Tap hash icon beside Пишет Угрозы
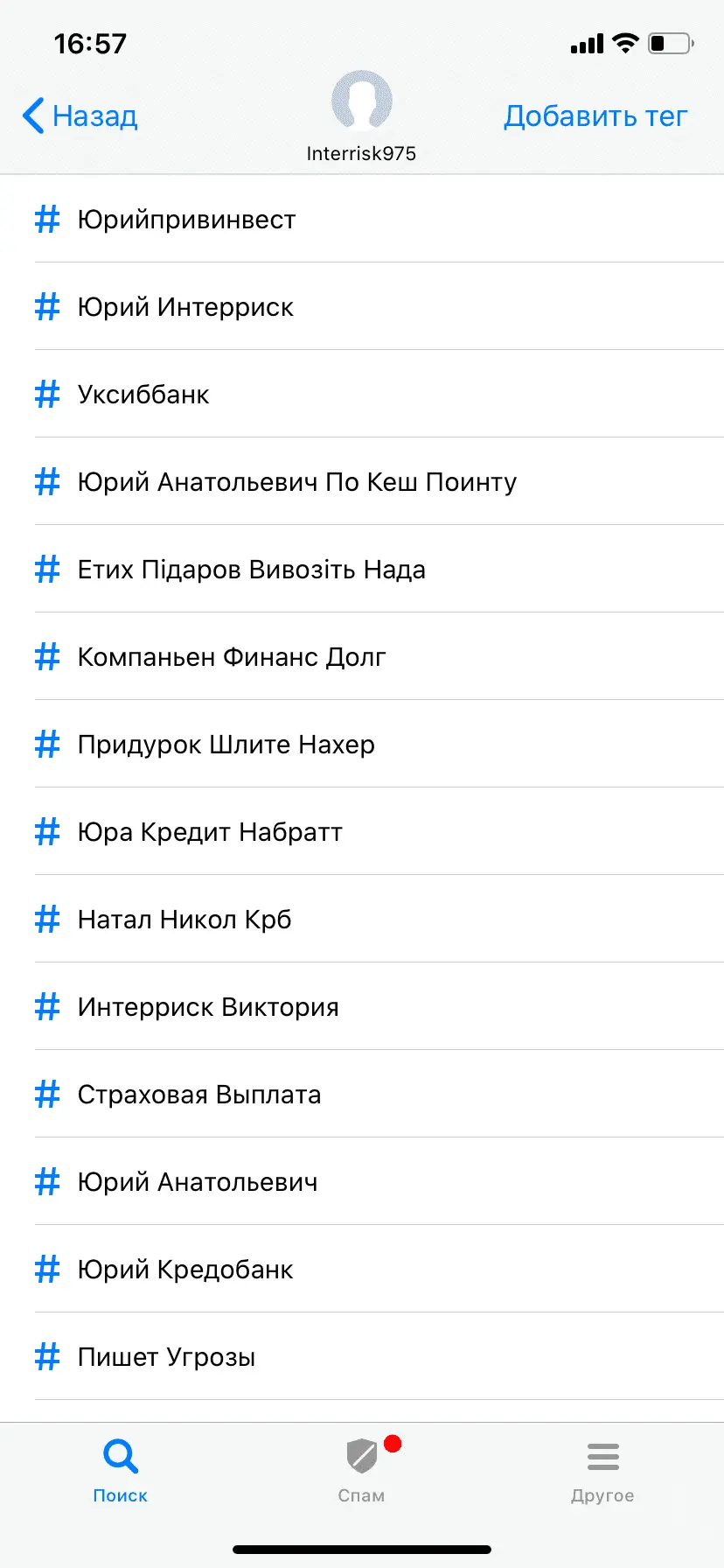The width and height of the screenshot is (724, 1568). click(x=47, y=1356)
